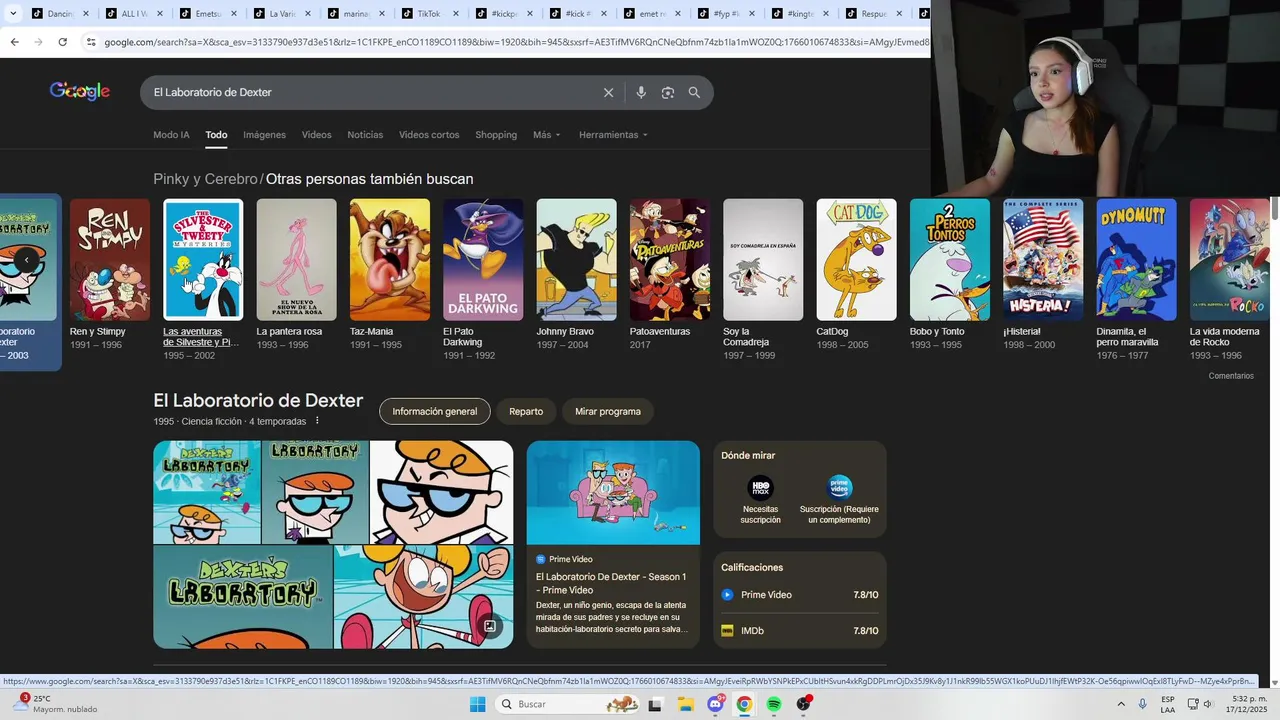Close the Dancing TikTok tab
Viewport: 1280px width, 720px height.
point(85,14)
